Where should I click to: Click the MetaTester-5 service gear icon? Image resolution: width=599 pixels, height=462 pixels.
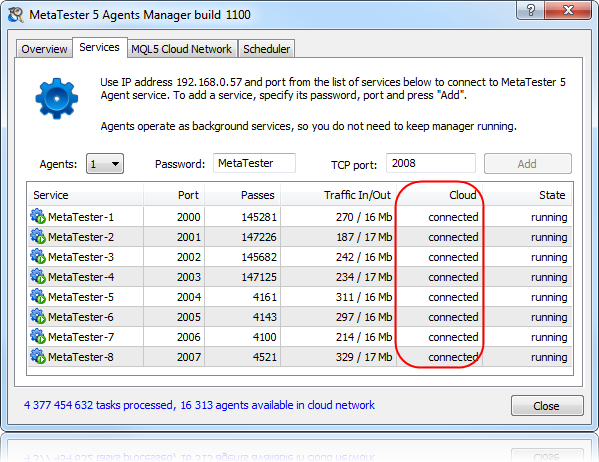[38, 296]
